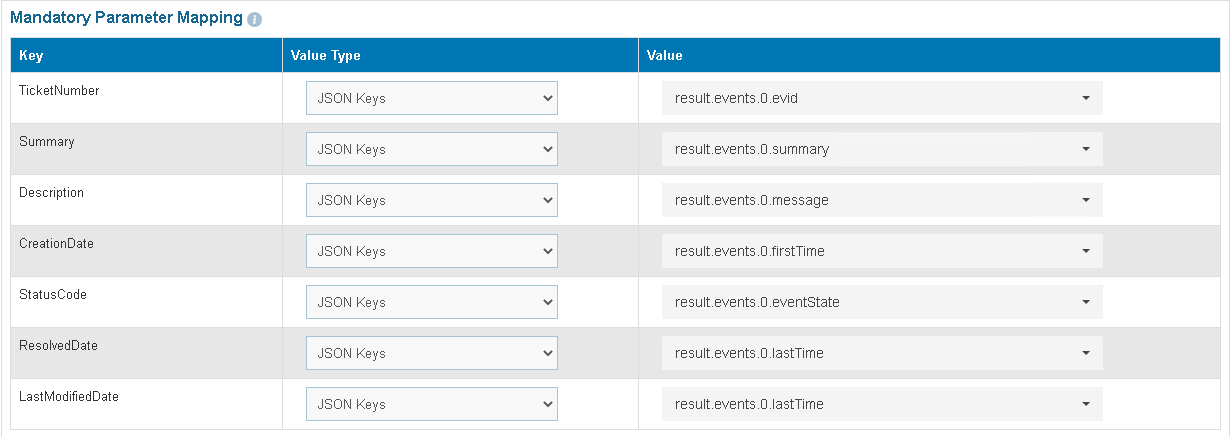Viewport: 1230px width, 437px height.
Task: Open Value Type dropdown for LastModifiedDate
Action: tap(432, 404)
